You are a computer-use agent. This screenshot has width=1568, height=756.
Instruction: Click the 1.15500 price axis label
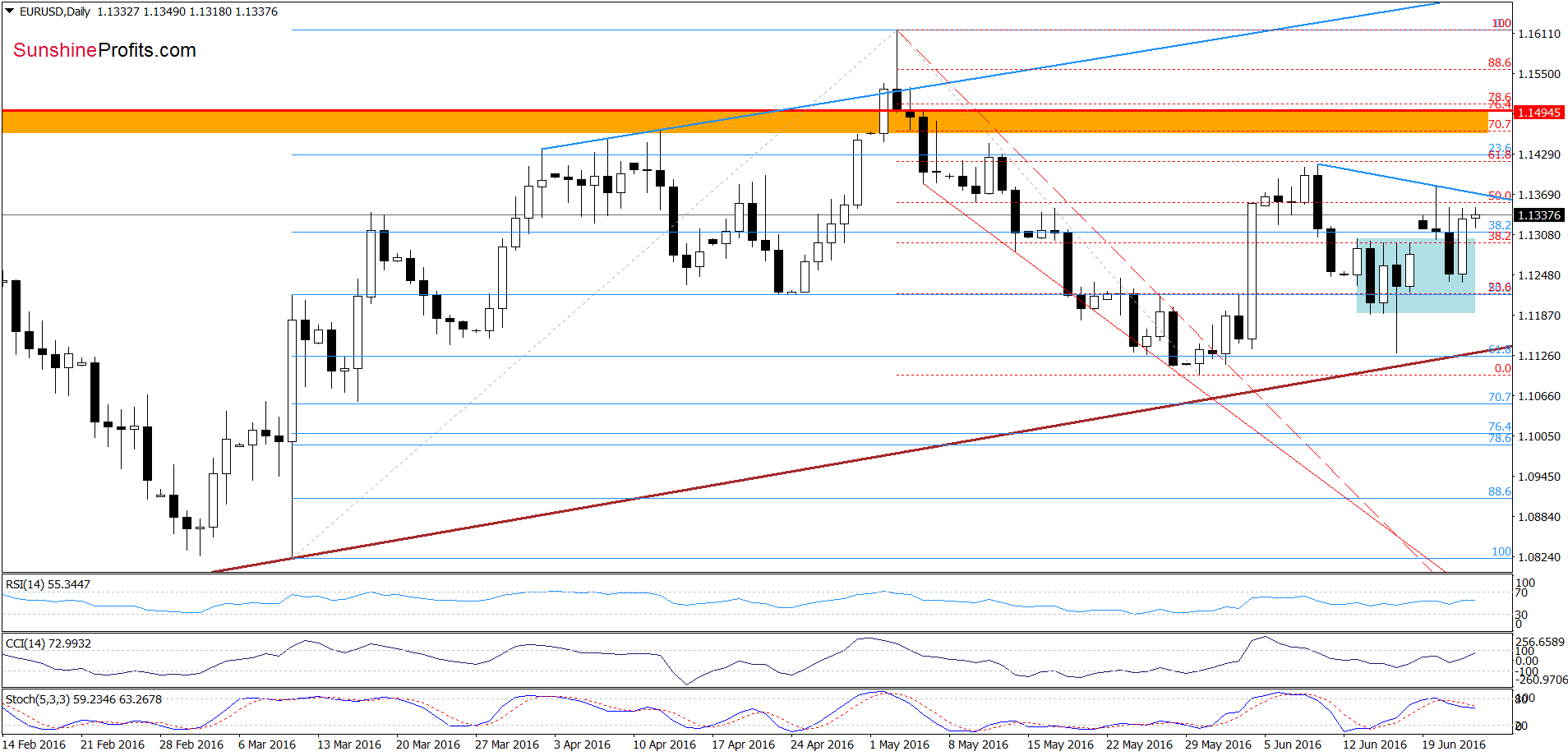pos(1539,74)
